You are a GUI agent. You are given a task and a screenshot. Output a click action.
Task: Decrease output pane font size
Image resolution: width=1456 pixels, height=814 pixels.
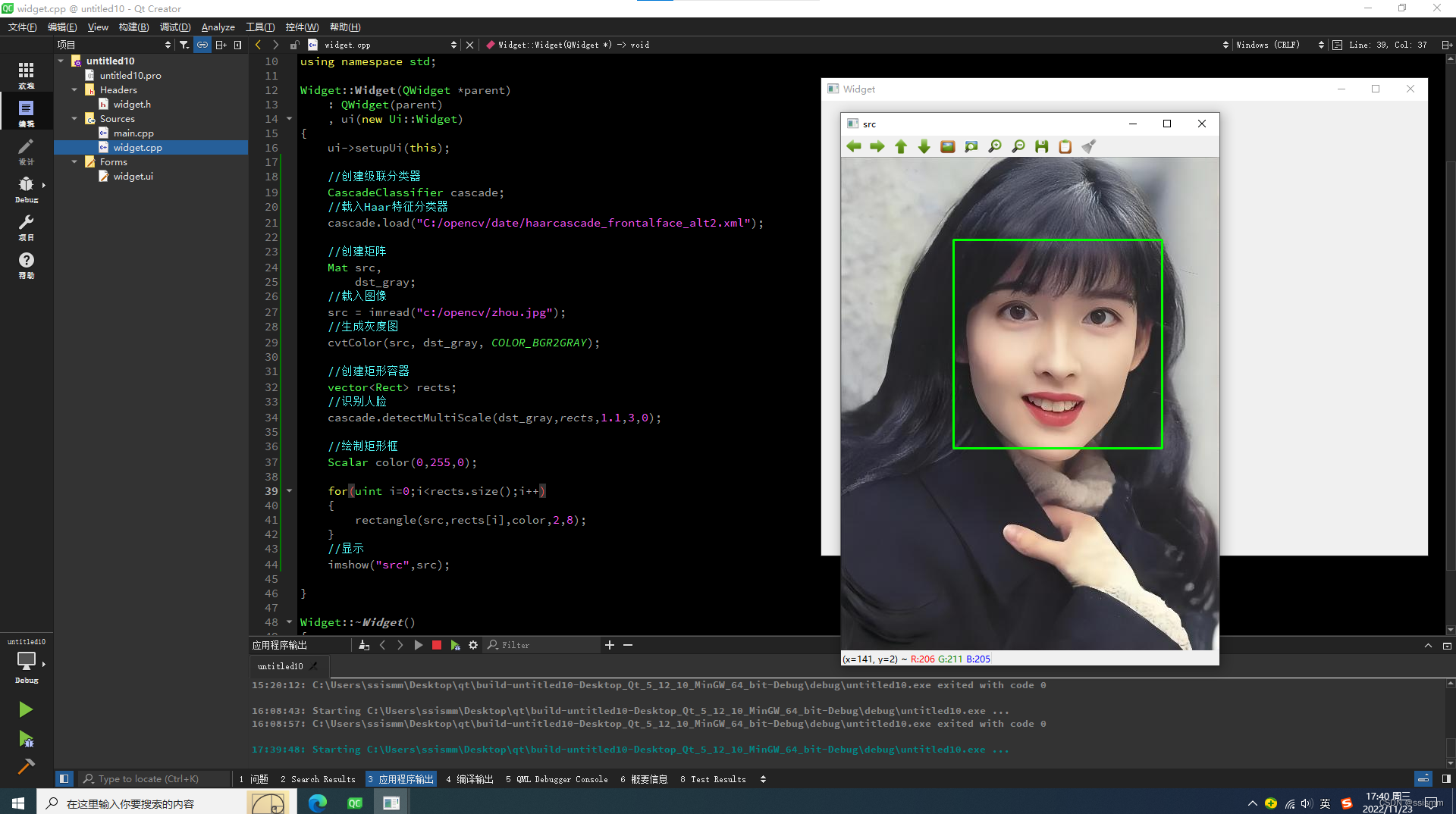pyautogui.click(x=628, y=645)
